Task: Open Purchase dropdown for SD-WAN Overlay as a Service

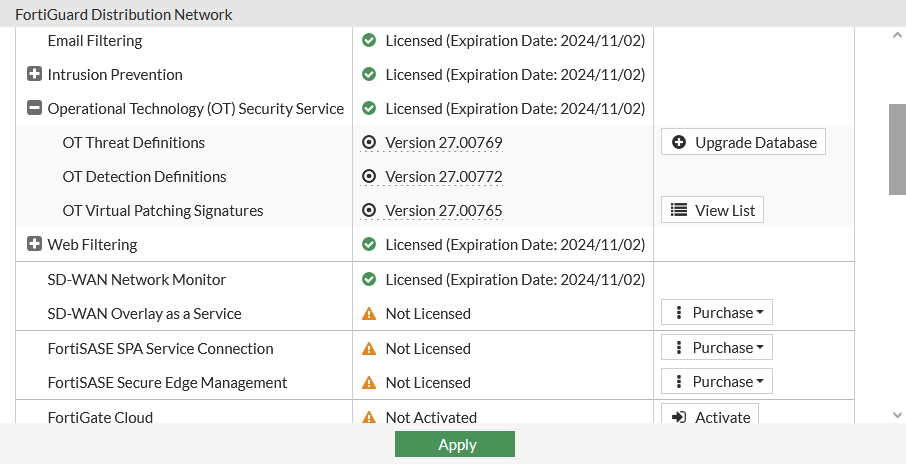Action: coord(717,313)
